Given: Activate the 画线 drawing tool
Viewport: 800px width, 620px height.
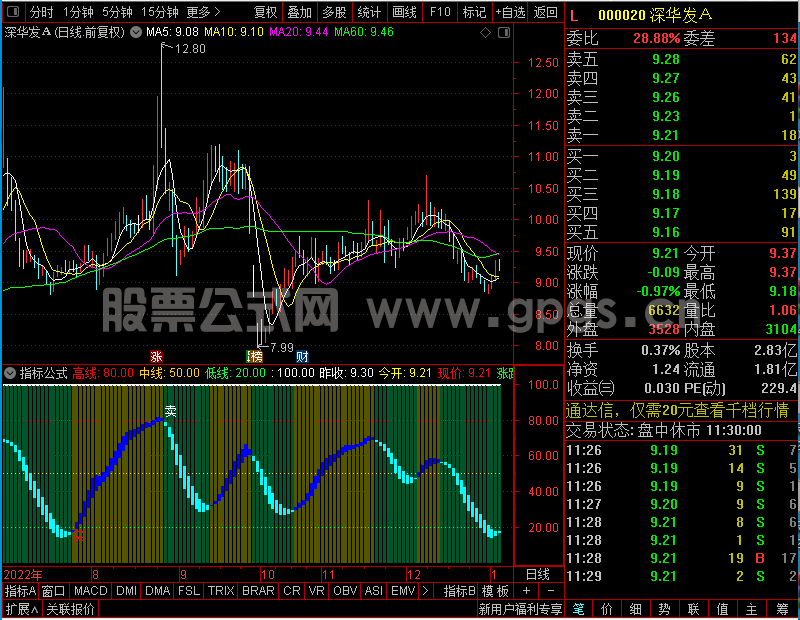Looking at the screenshot, I should coord(404,12).
